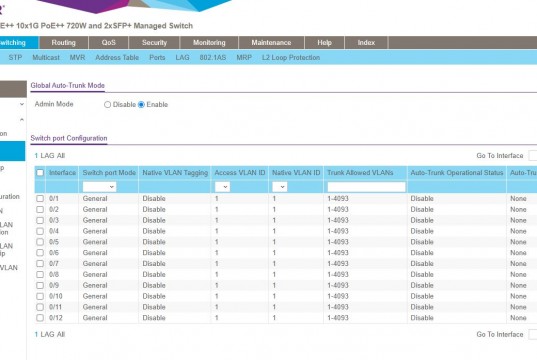Open the Native VLAN ID dropdown
Screen dimensions: 537x360
pos(279,187)
